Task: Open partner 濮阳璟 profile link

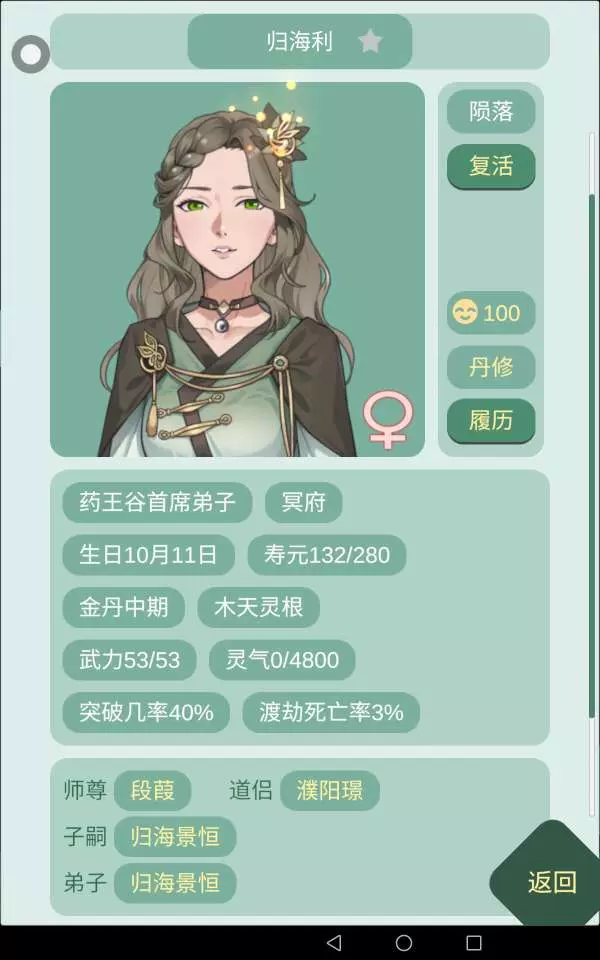Action: [330, 790]
